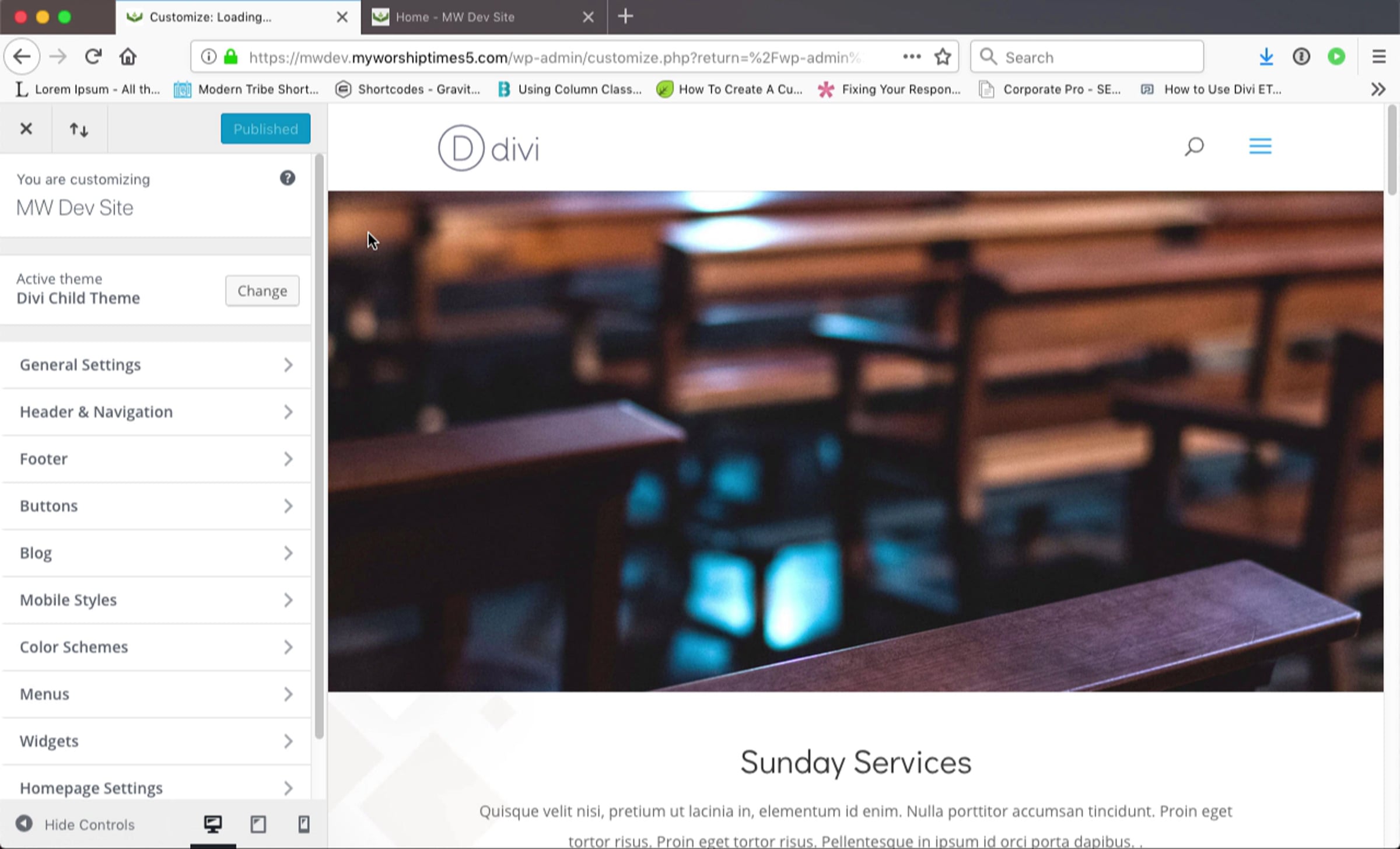Open the Mobile Styles menu item

coord(156,600)
